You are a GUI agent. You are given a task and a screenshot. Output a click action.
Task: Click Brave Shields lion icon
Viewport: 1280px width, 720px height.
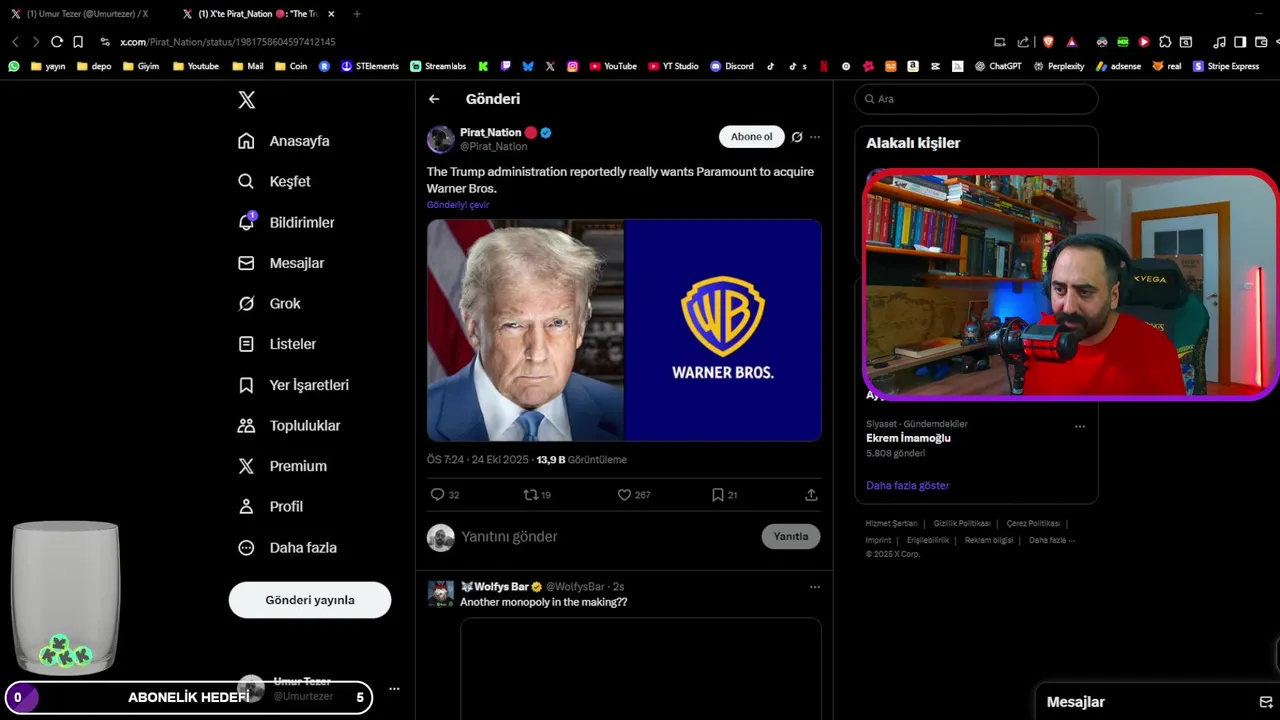pos(1048,42)
